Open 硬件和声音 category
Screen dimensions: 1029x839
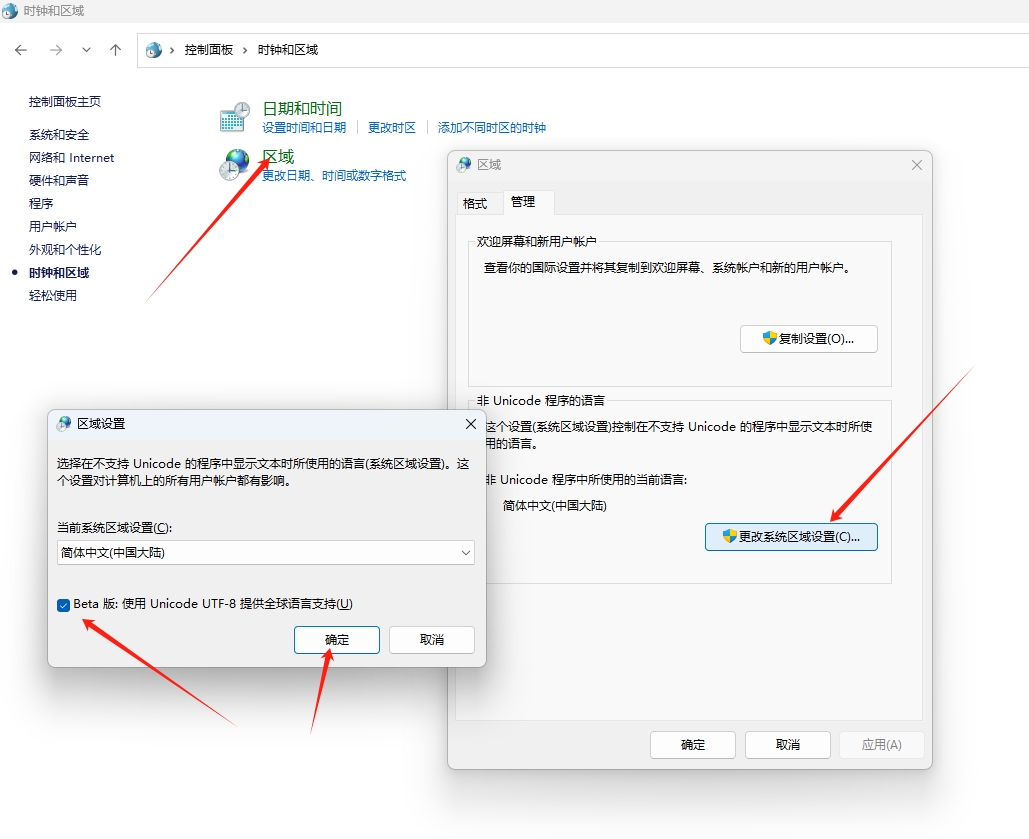[59, 181]
